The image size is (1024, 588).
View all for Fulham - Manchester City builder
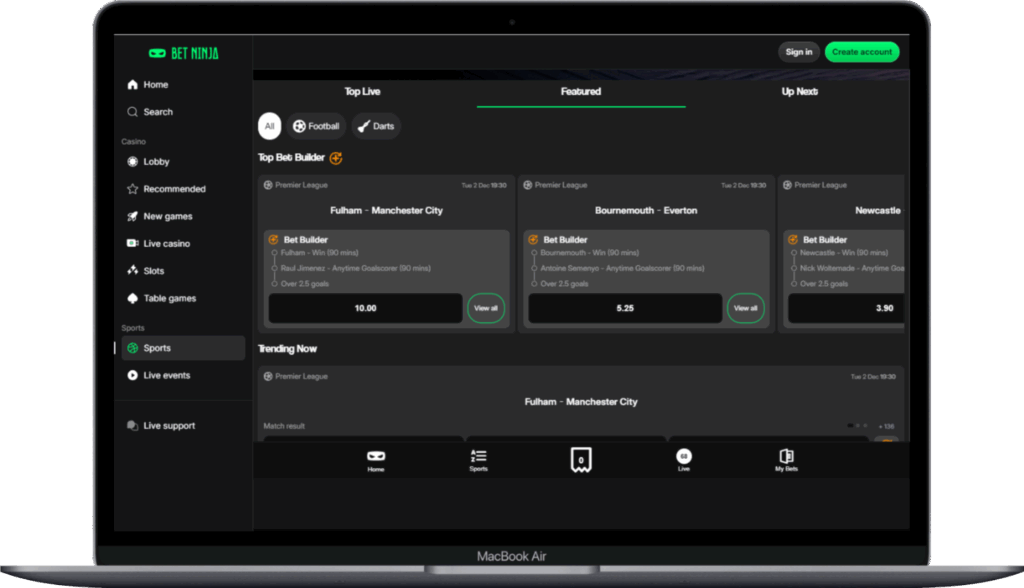[486, 308]
